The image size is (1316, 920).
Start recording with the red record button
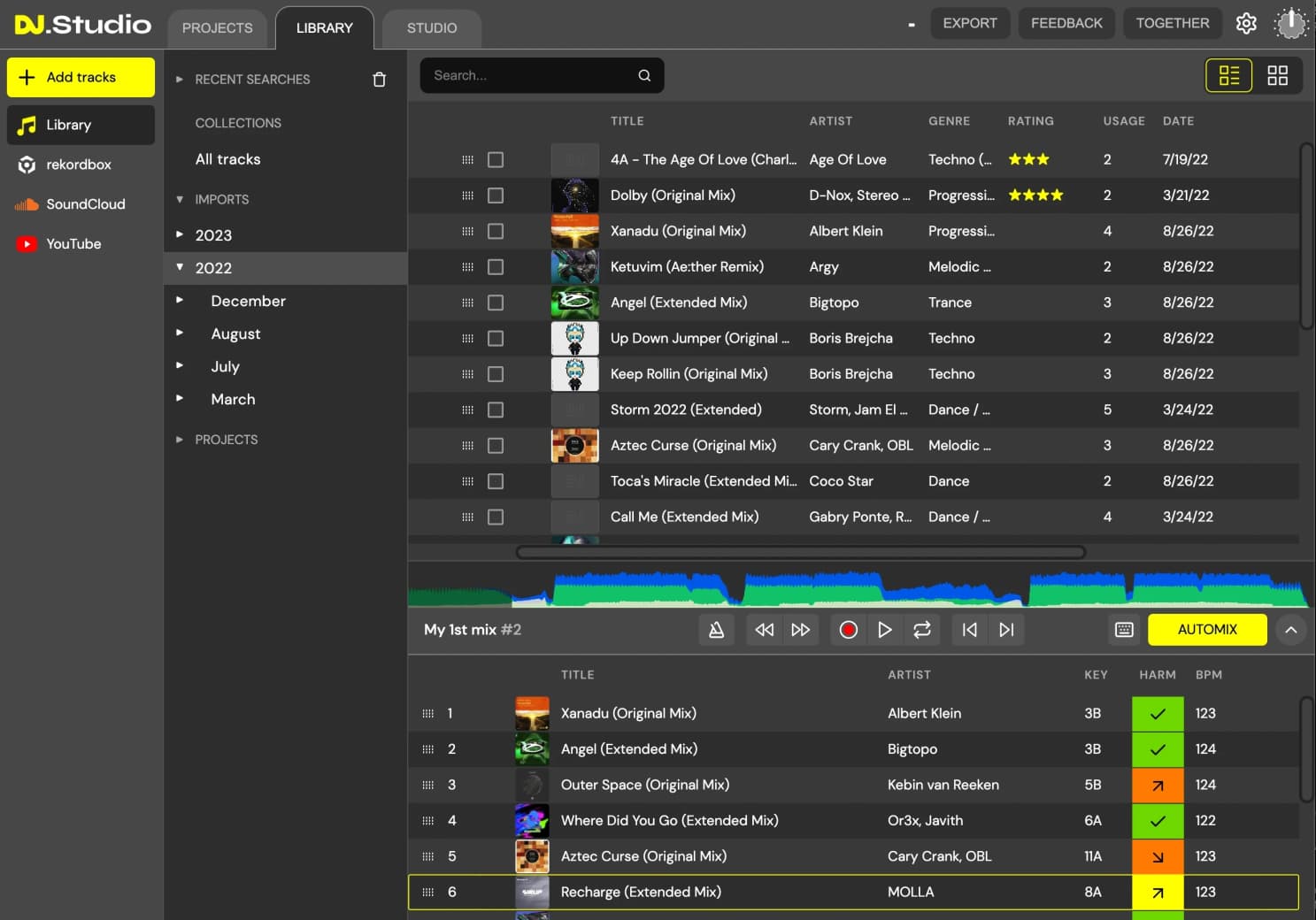point(848,630)
